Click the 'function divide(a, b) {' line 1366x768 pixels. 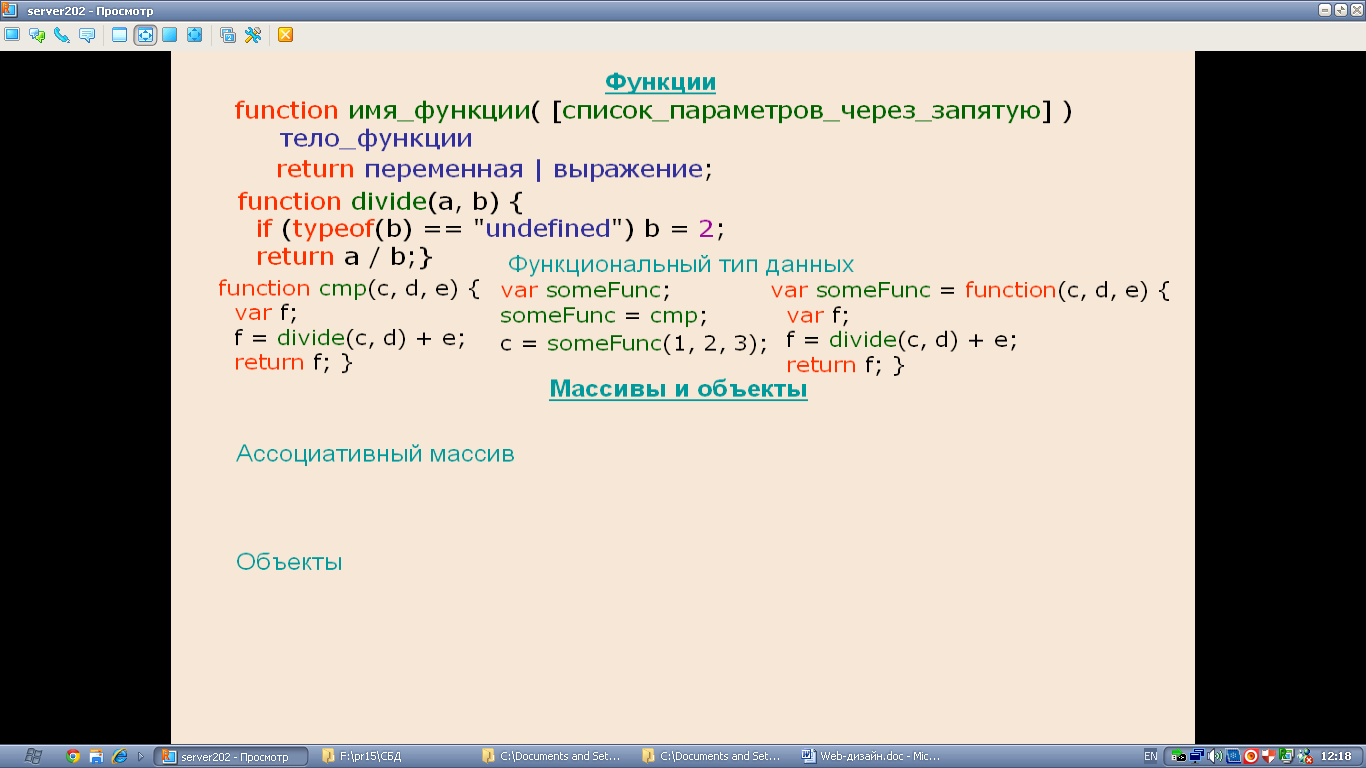pyautogui.click(x=380, y=201)
